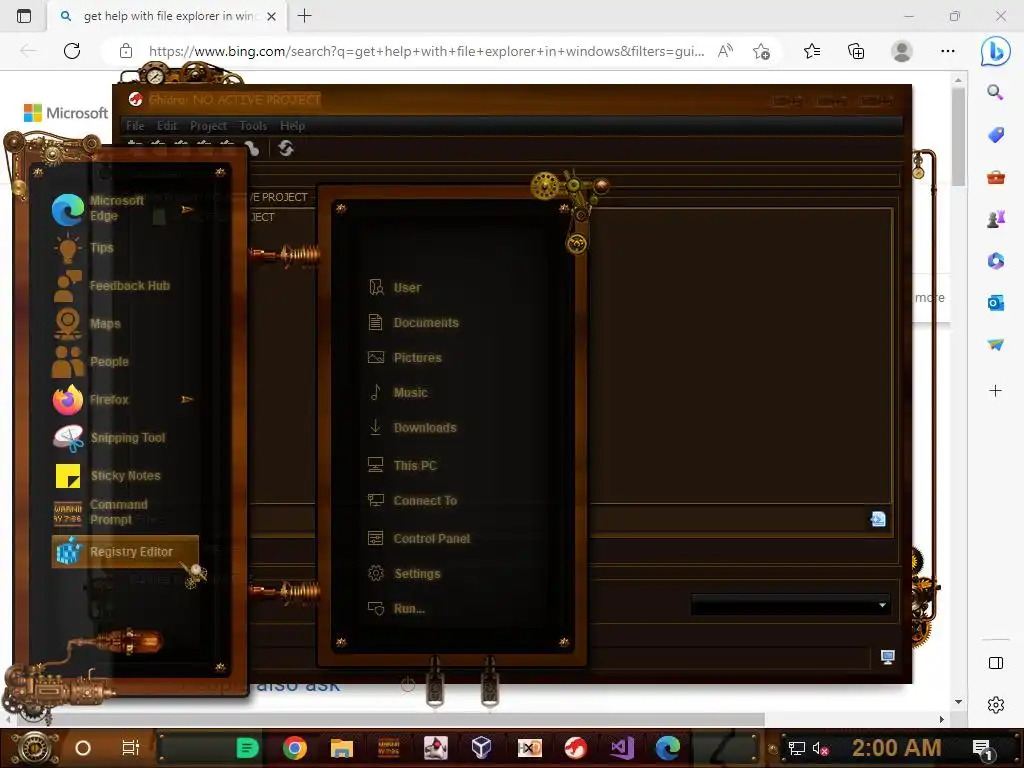Add new tab with plus button
Image resolution: width=1024 pixels, height=768 pixels.
[304, 16]
